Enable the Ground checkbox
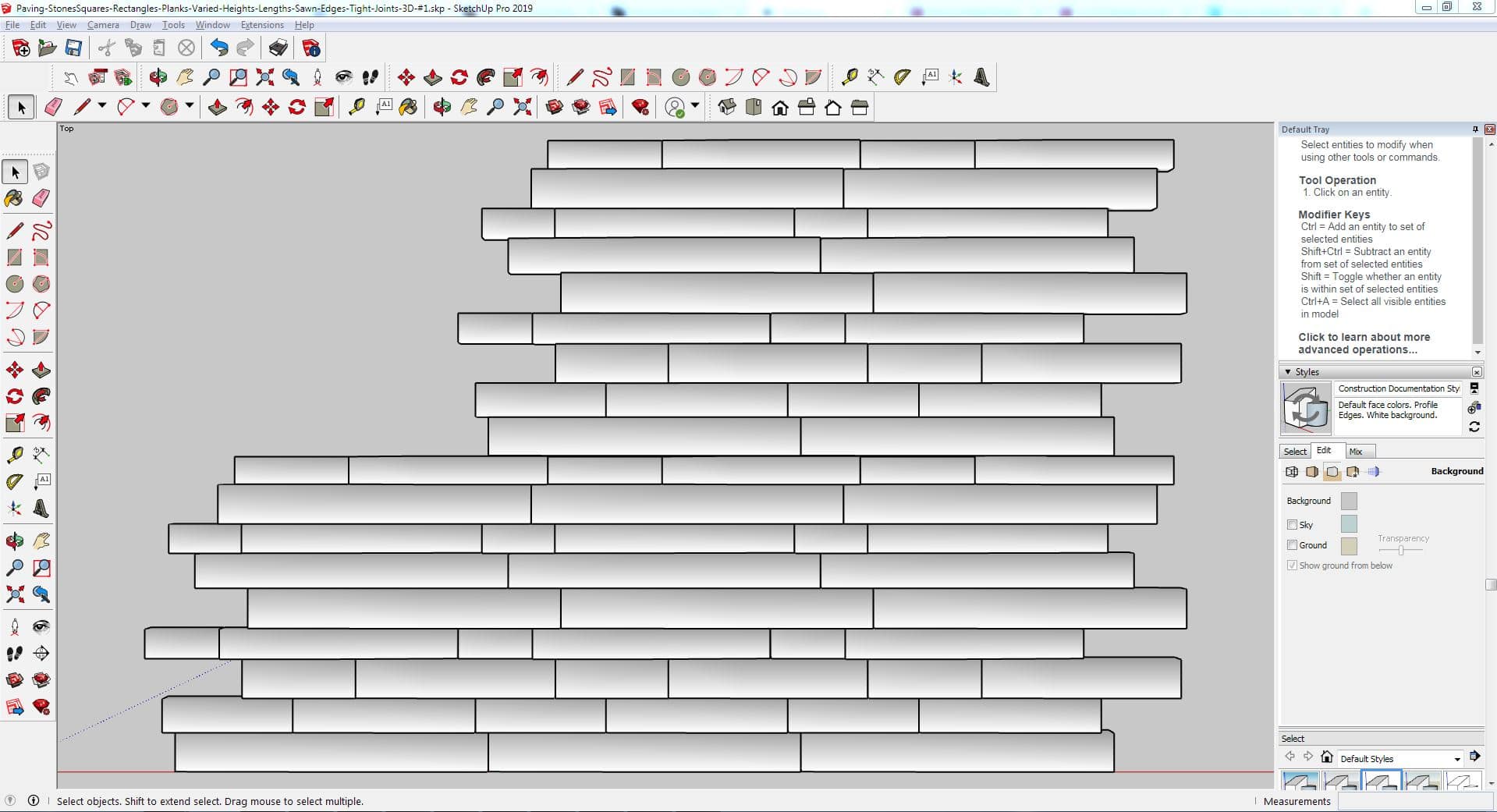This screenshot has height=812, width=1497. click(x=1292, y=545)
